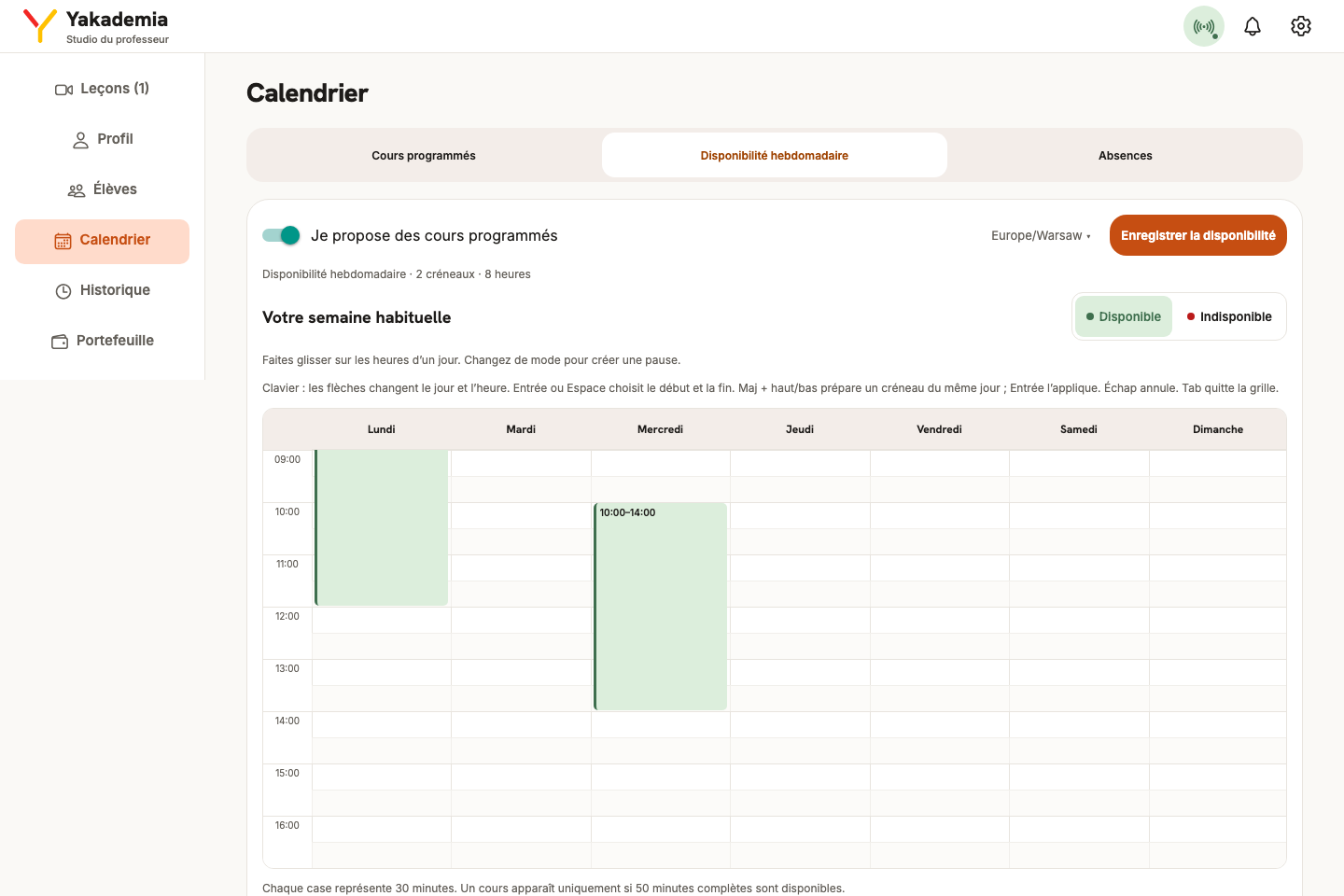Click the live broadcast status icon
Screen dimensions: 1344x896
click(1204, 26)
